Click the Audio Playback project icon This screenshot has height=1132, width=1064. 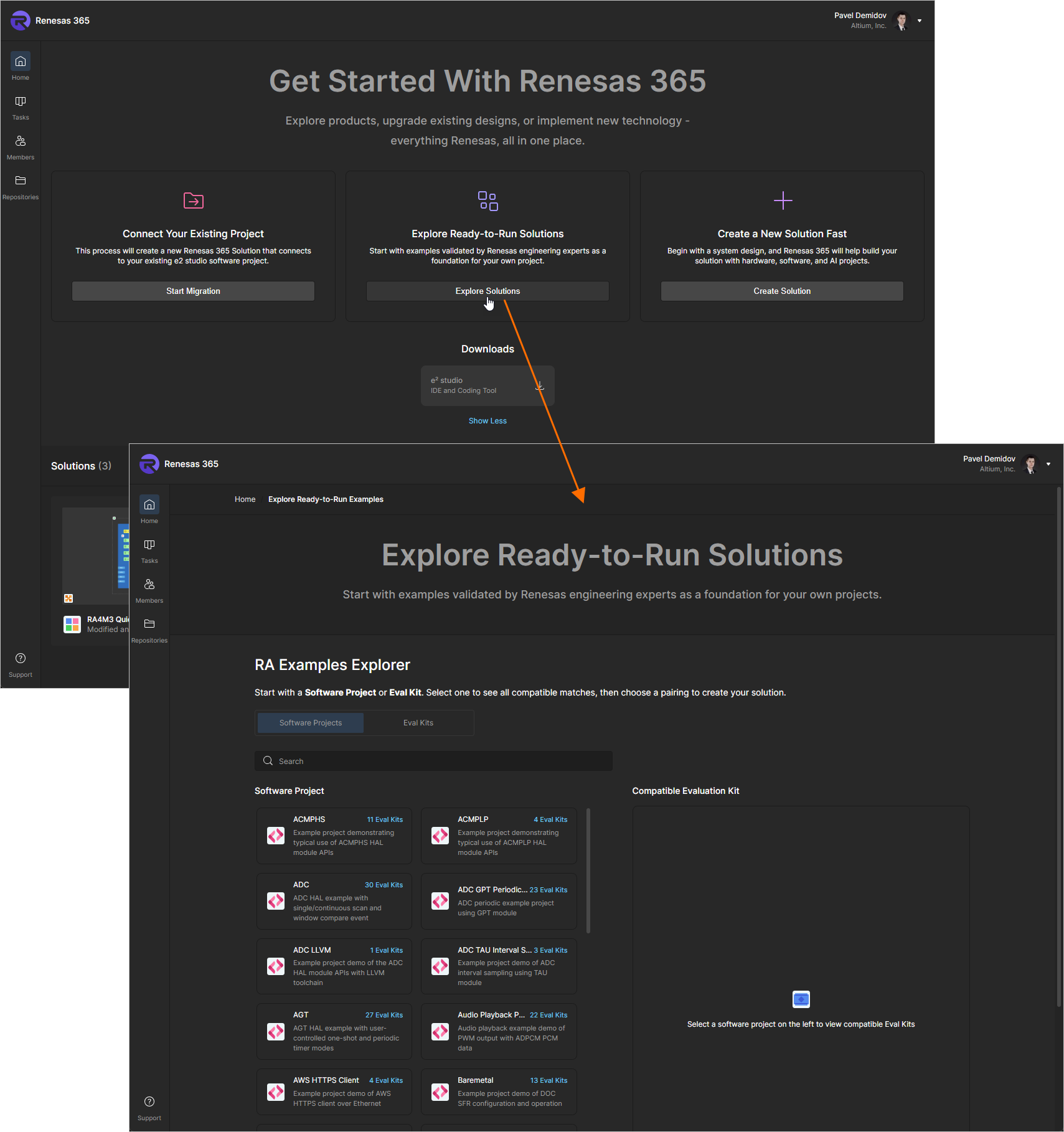point(440,1032)
